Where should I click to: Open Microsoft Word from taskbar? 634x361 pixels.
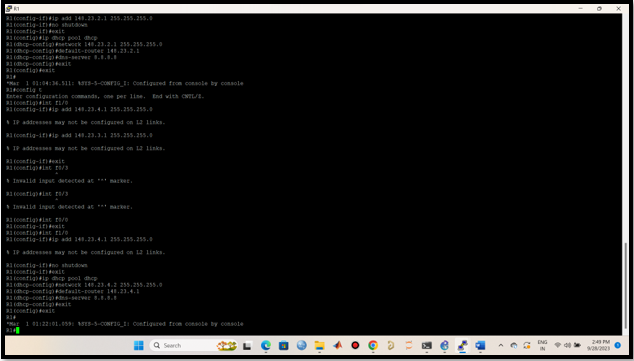click(x=480, y=346)
